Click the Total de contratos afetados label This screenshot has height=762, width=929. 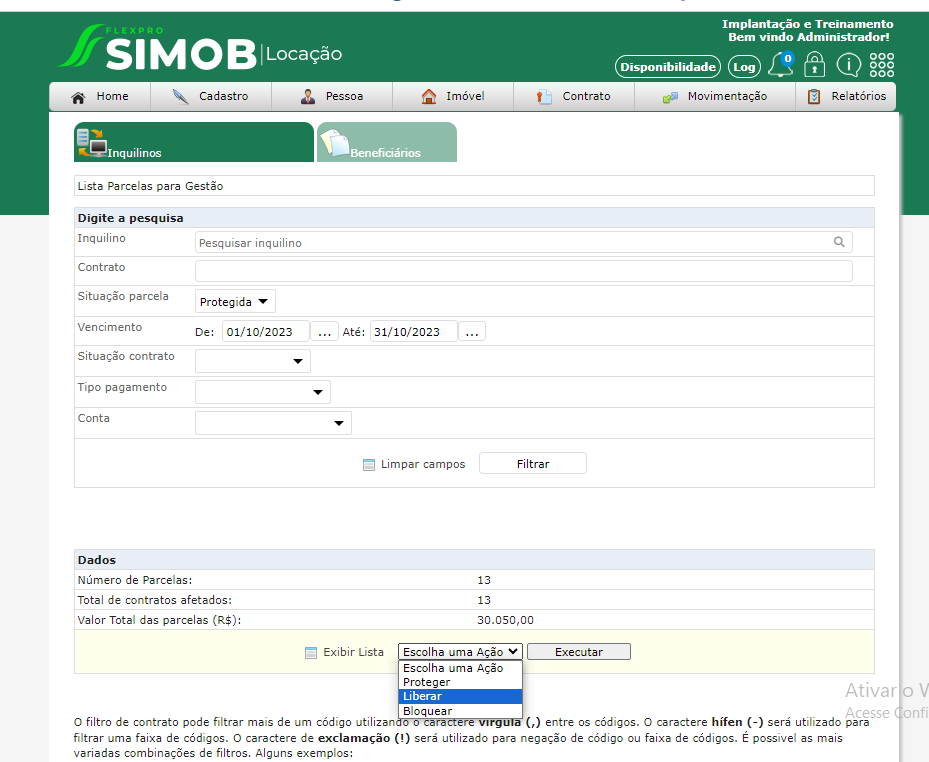pos(155,600)
